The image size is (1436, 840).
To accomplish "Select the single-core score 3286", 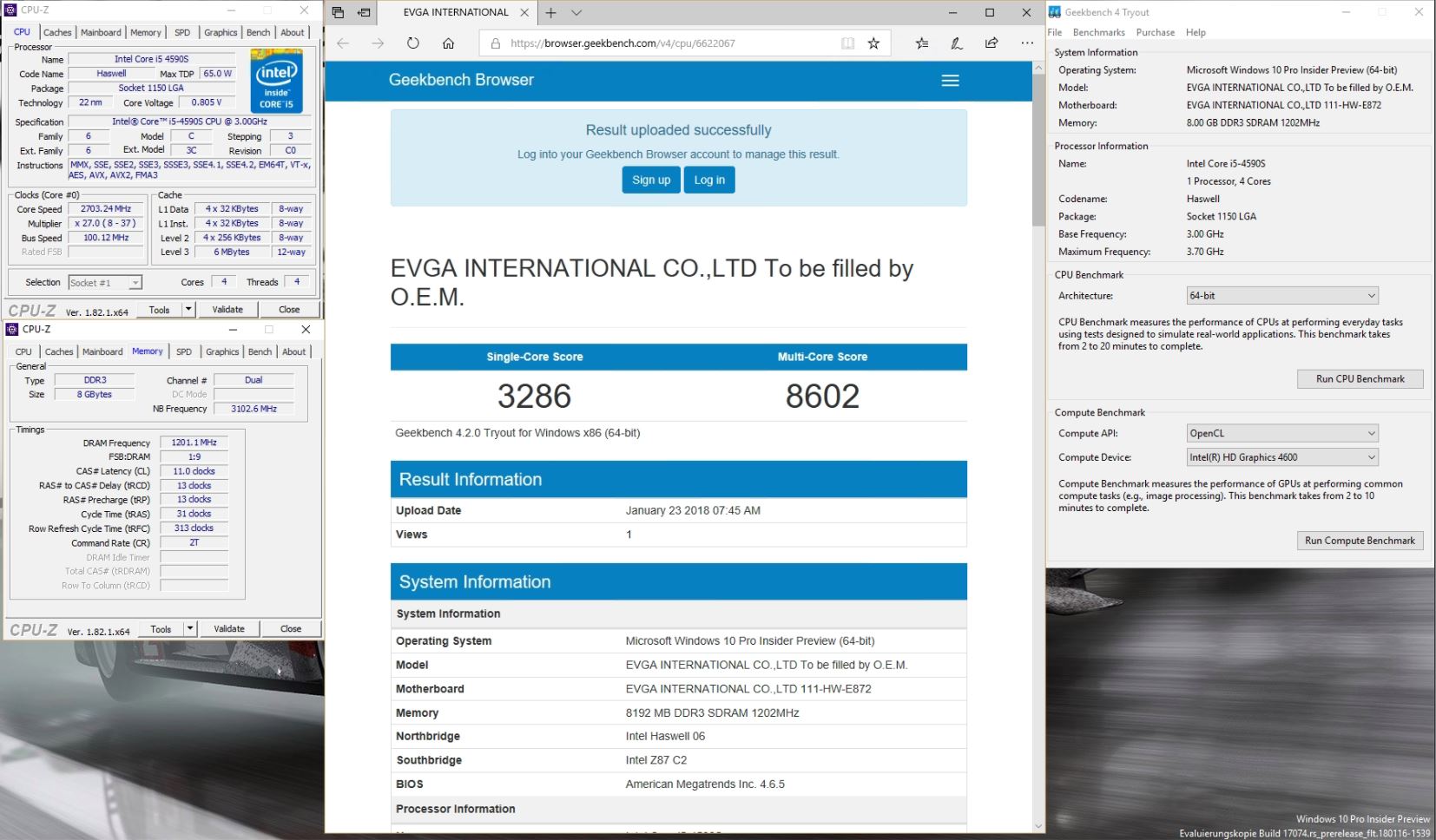I will [534, 397].
